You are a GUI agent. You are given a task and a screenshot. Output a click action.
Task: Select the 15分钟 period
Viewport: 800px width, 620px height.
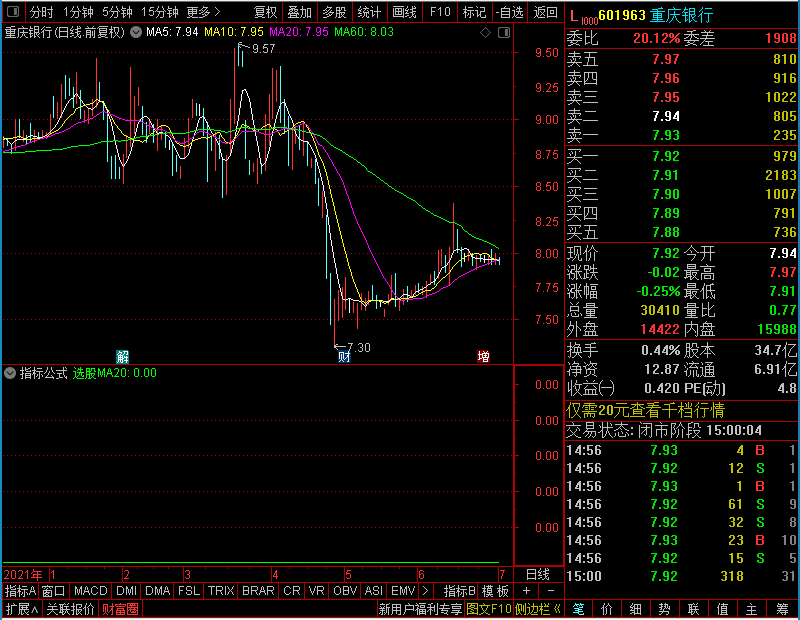click(160, 12)
